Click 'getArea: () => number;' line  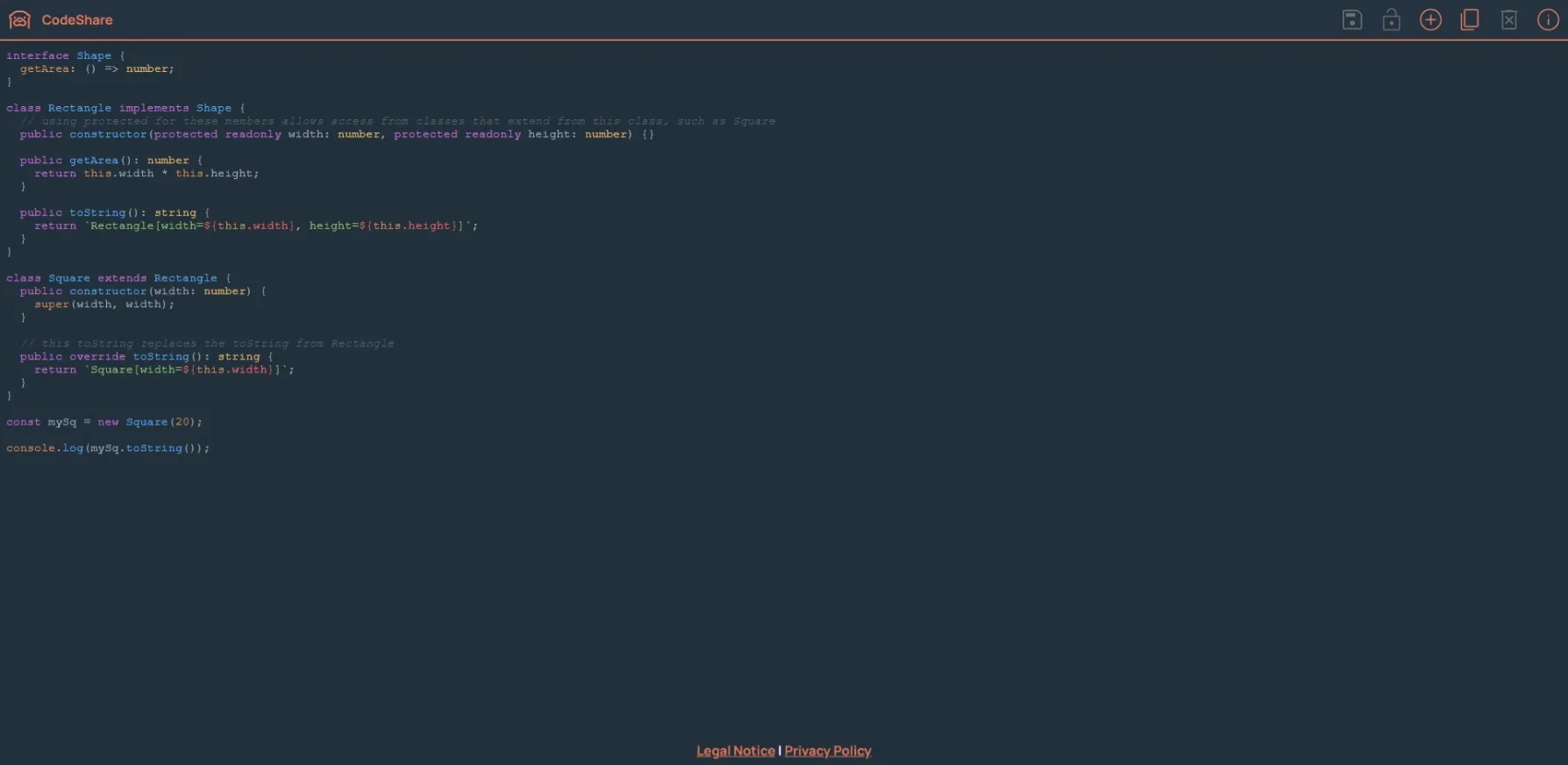(x=97, y=68)
